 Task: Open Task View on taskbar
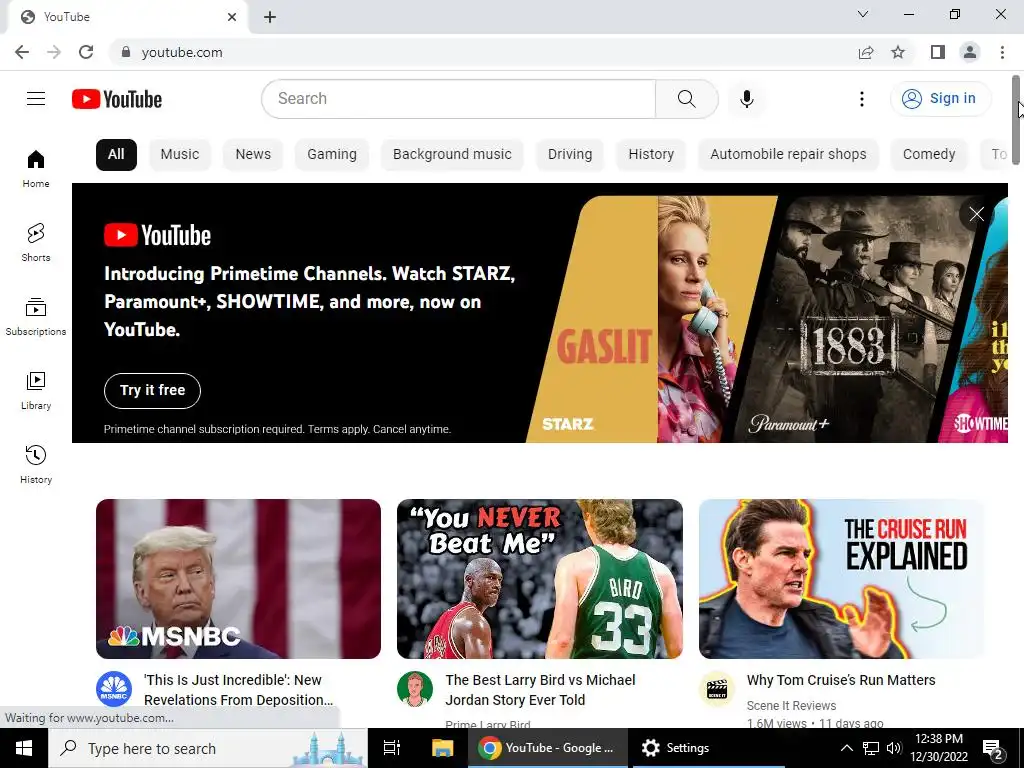(x=392, y=748)
